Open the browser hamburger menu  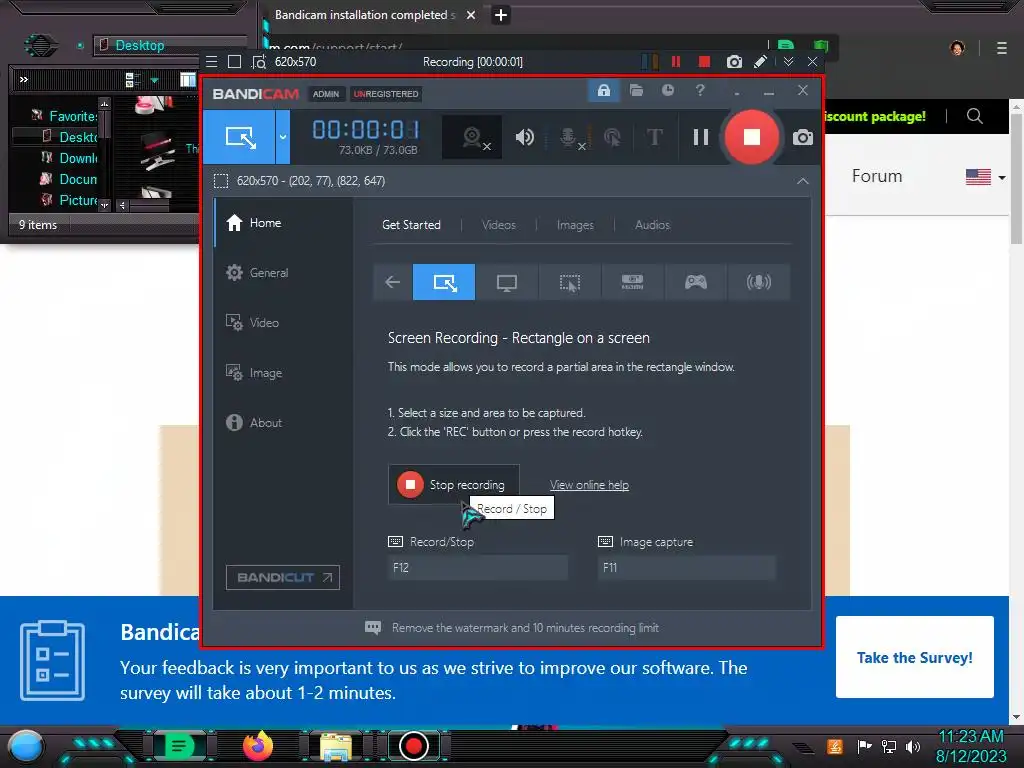coord(1002,48)
